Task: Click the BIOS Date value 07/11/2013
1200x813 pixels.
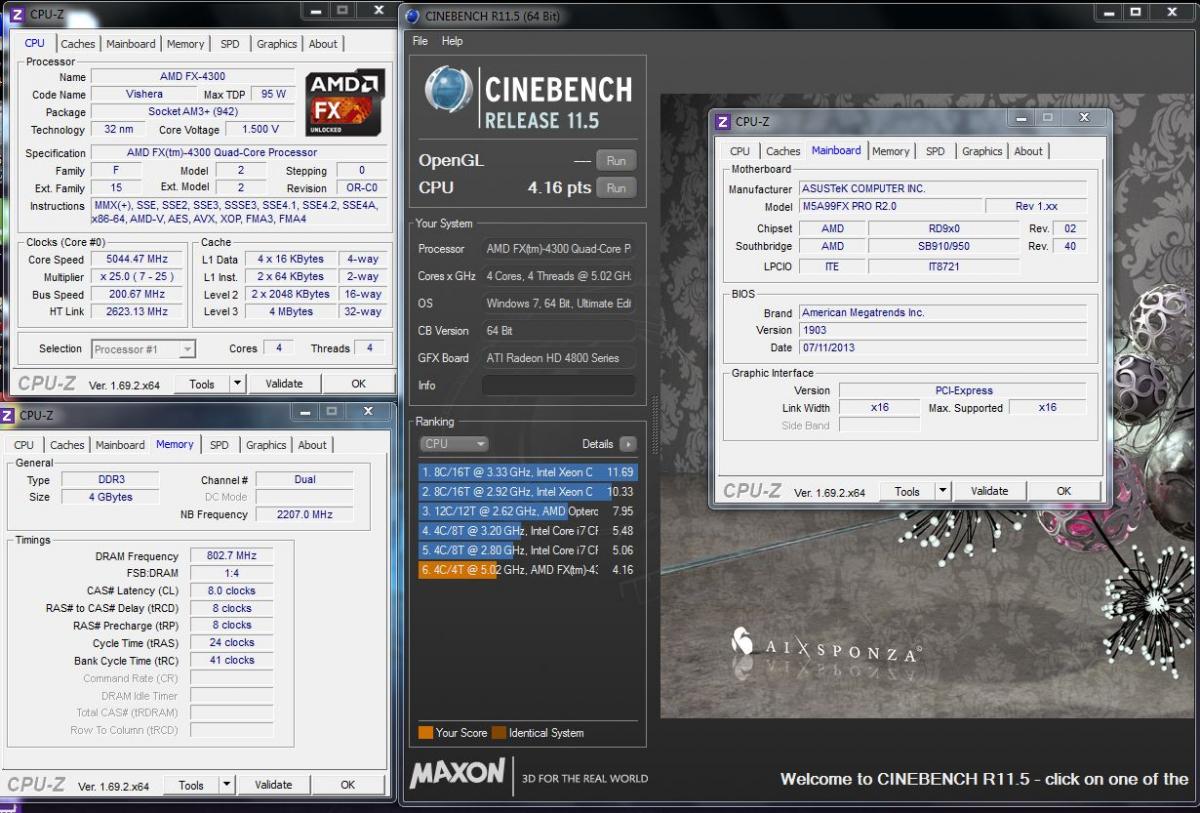Action: click(x=942, y=348)
